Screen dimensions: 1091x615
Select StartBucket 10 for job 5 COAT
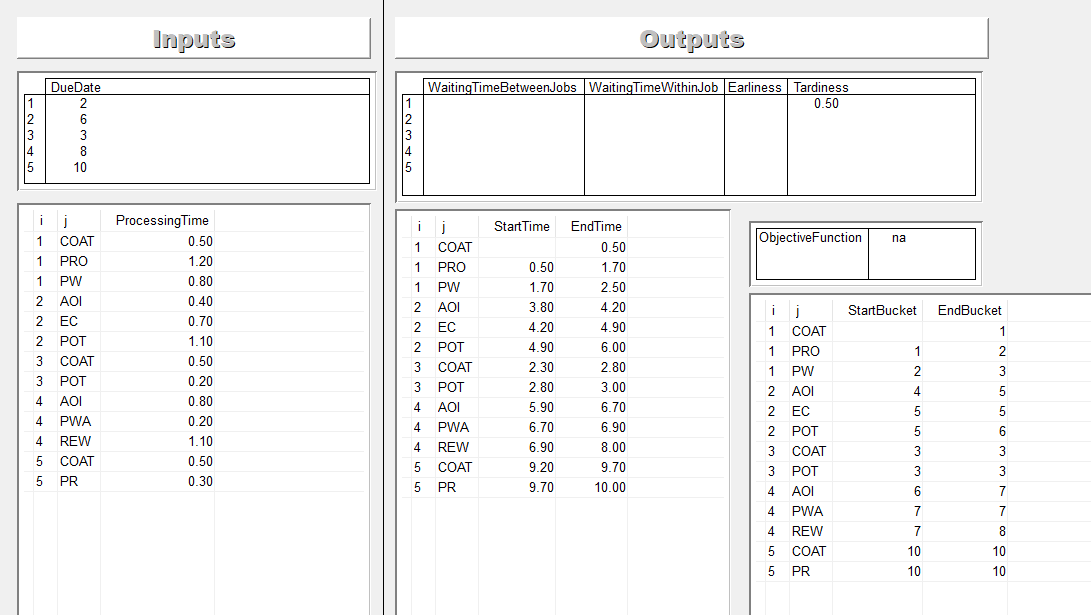coord(914,552)
